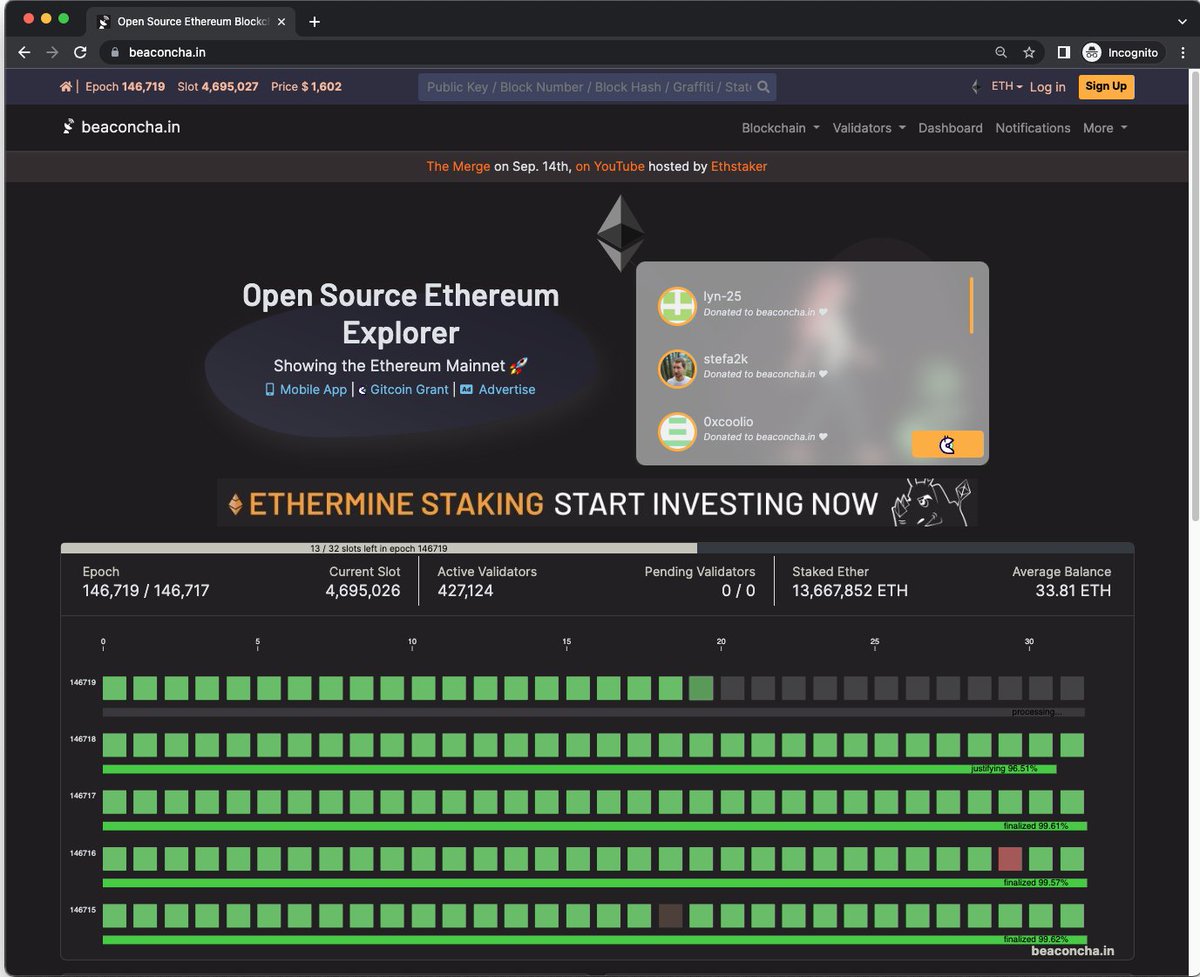
Task: Click the Advertise link
Action: click(507, 389)
